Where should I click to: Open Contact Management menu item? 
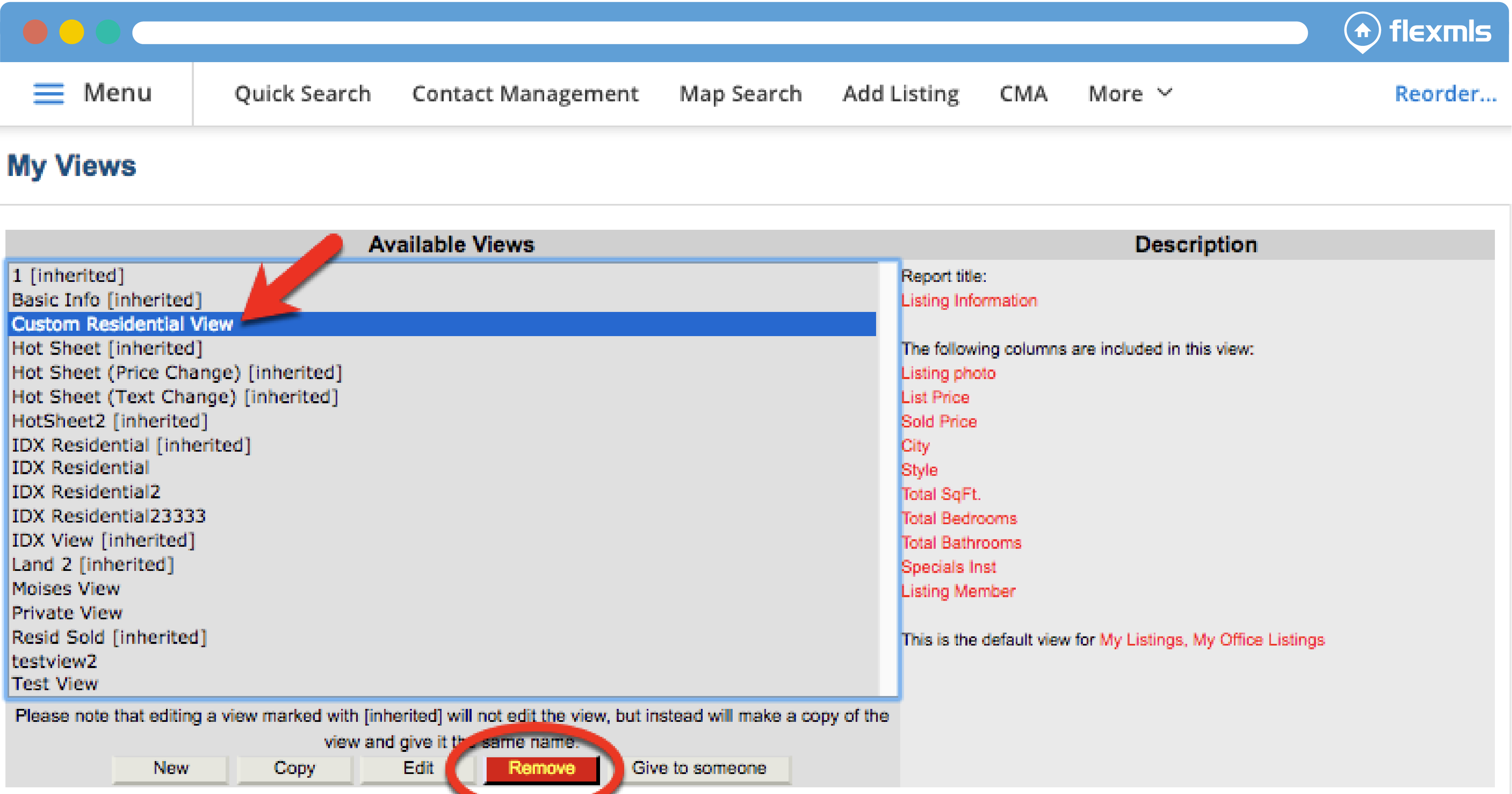pyautogui.click(x=525, y=93)
